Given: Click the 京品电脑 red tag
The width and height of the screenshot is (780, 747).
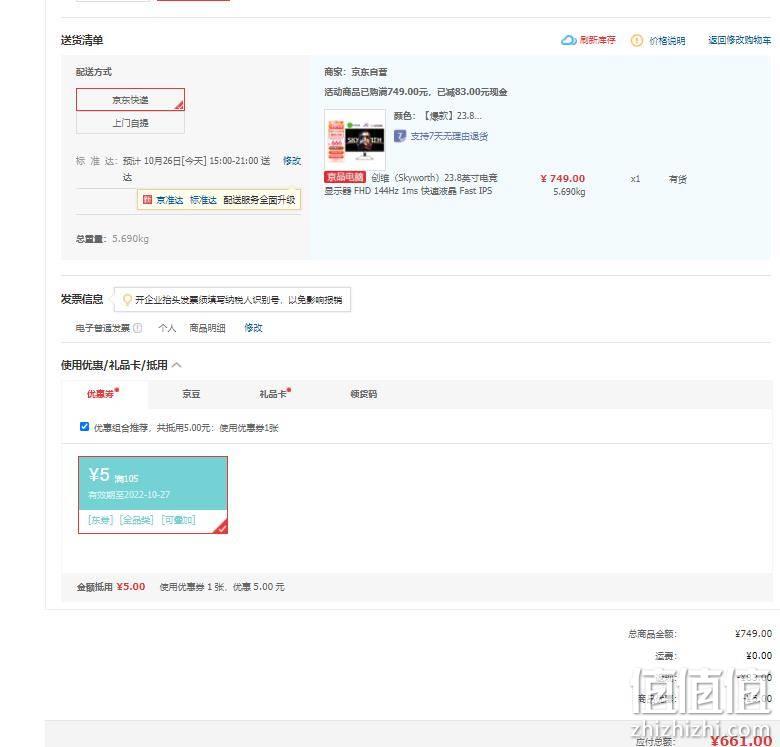Looking at the screenshot, I should tap(345, 177).
